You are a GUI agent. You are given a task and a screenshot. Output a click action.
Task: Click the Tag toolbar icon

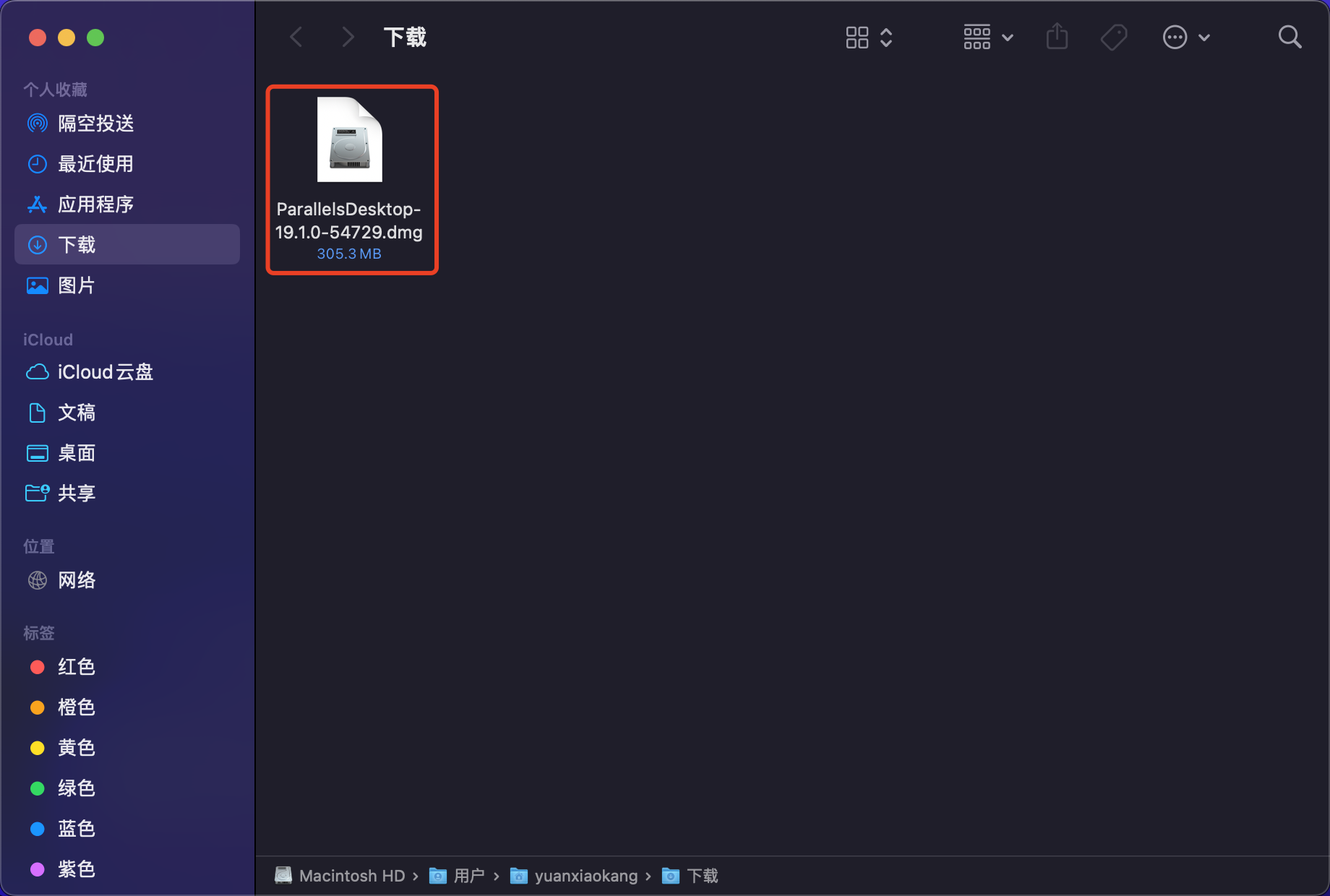pos(1114,38)
